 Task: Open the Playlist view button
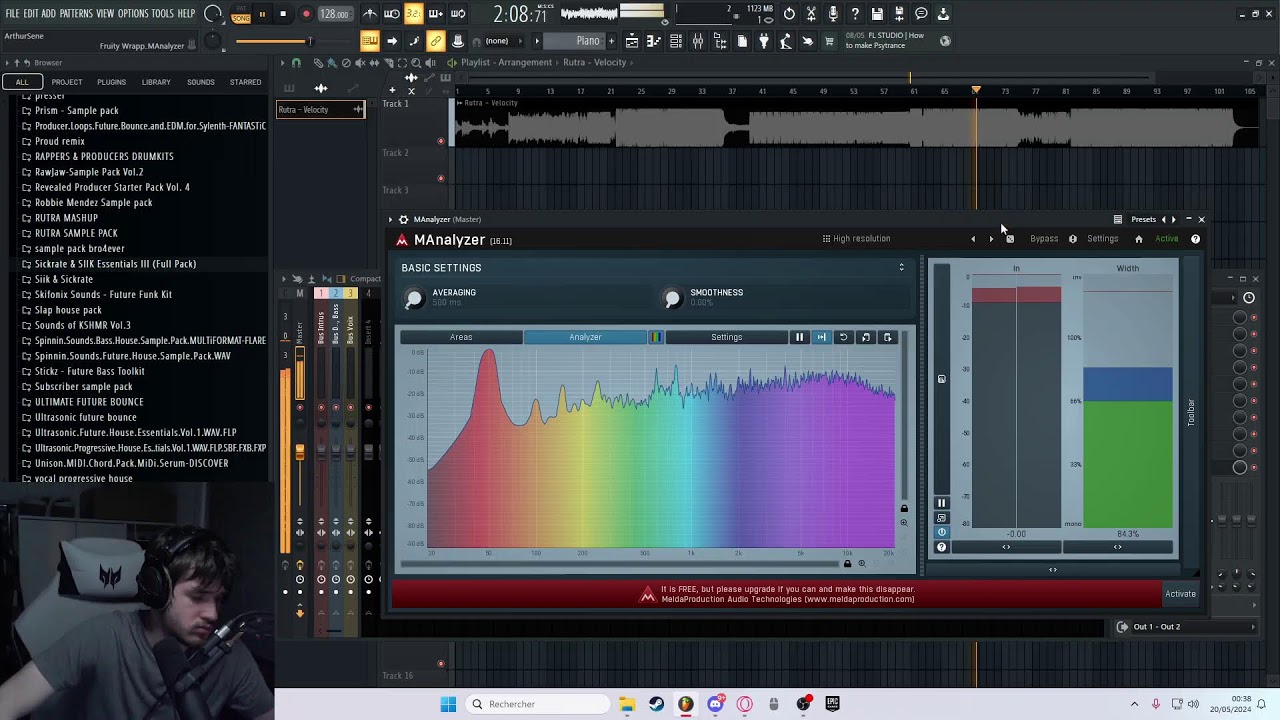[632, 41]
